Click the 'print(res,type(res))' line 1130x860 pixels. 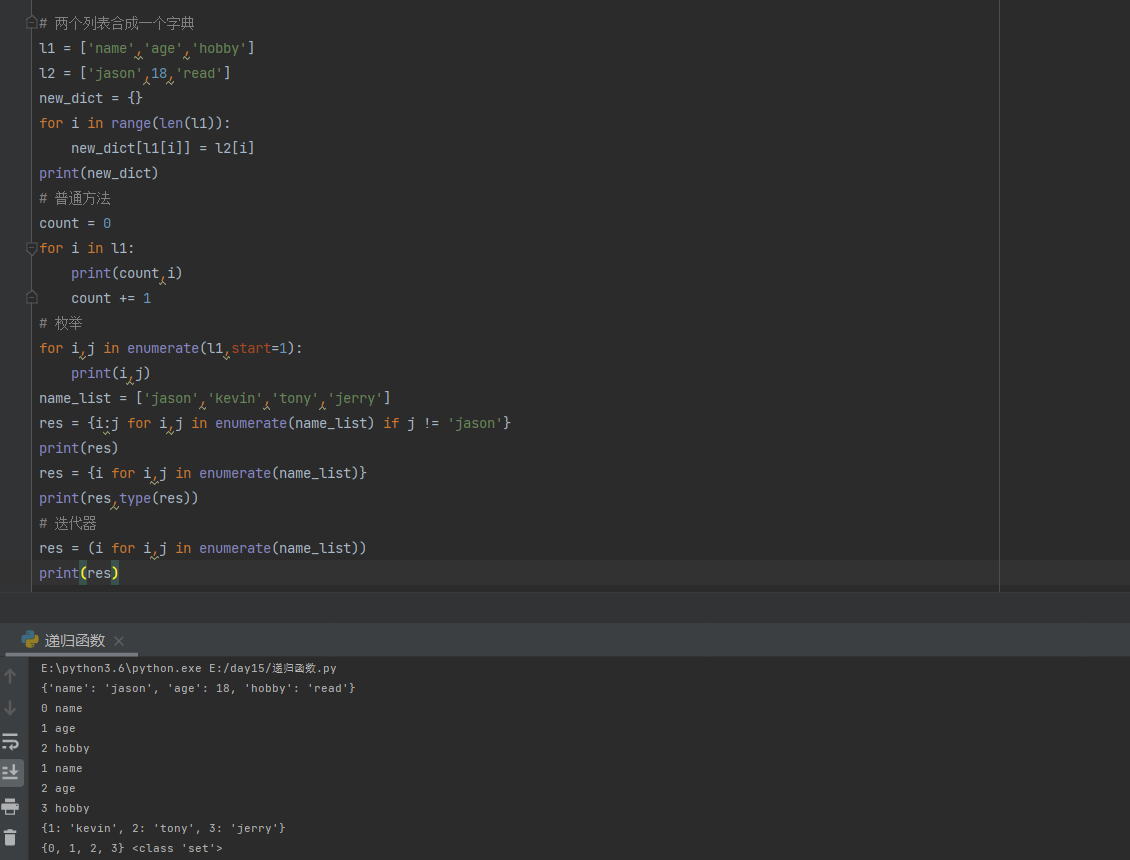119,498
